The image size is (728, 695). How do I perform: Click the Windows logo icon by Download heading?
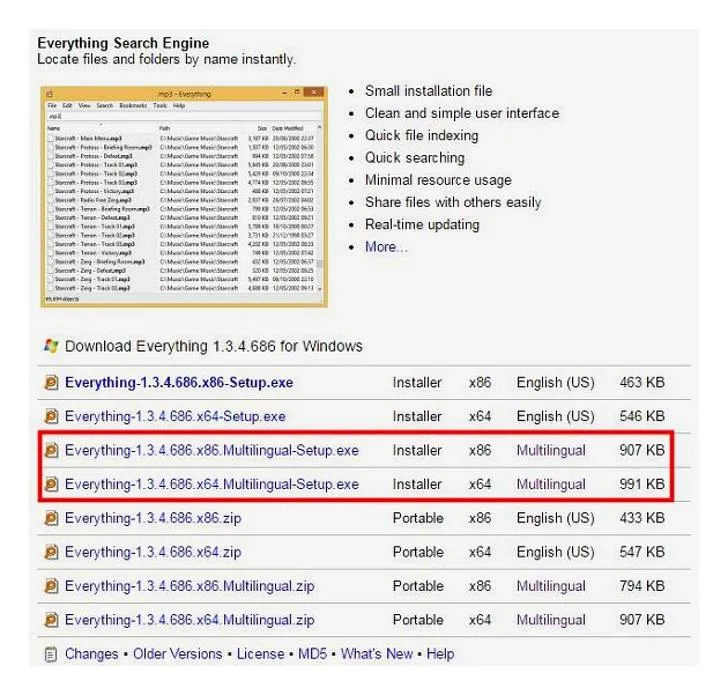[x=51, y=346]
